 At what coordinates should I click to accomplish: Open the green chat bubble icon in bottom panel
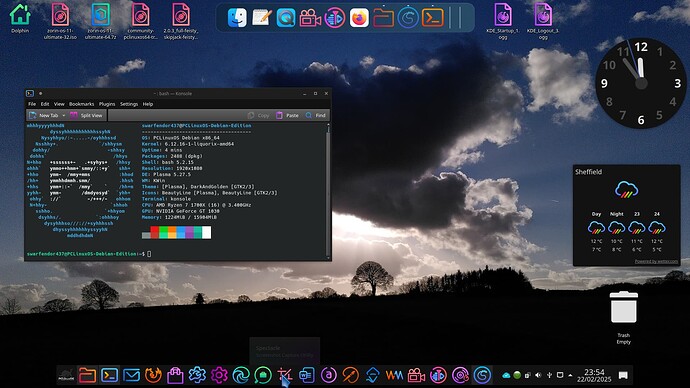coord(263,375)
